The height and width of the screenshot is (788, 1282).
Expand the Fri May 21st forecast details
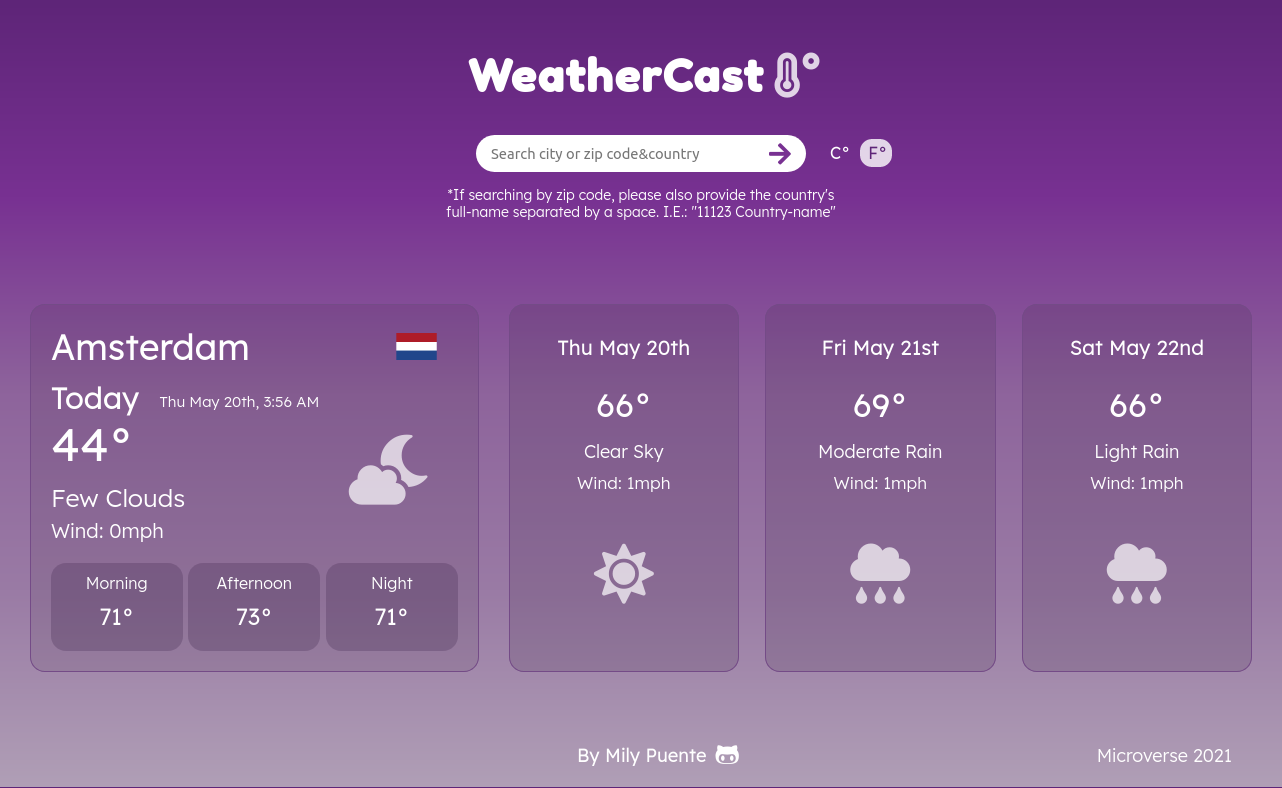coord(880,487)
